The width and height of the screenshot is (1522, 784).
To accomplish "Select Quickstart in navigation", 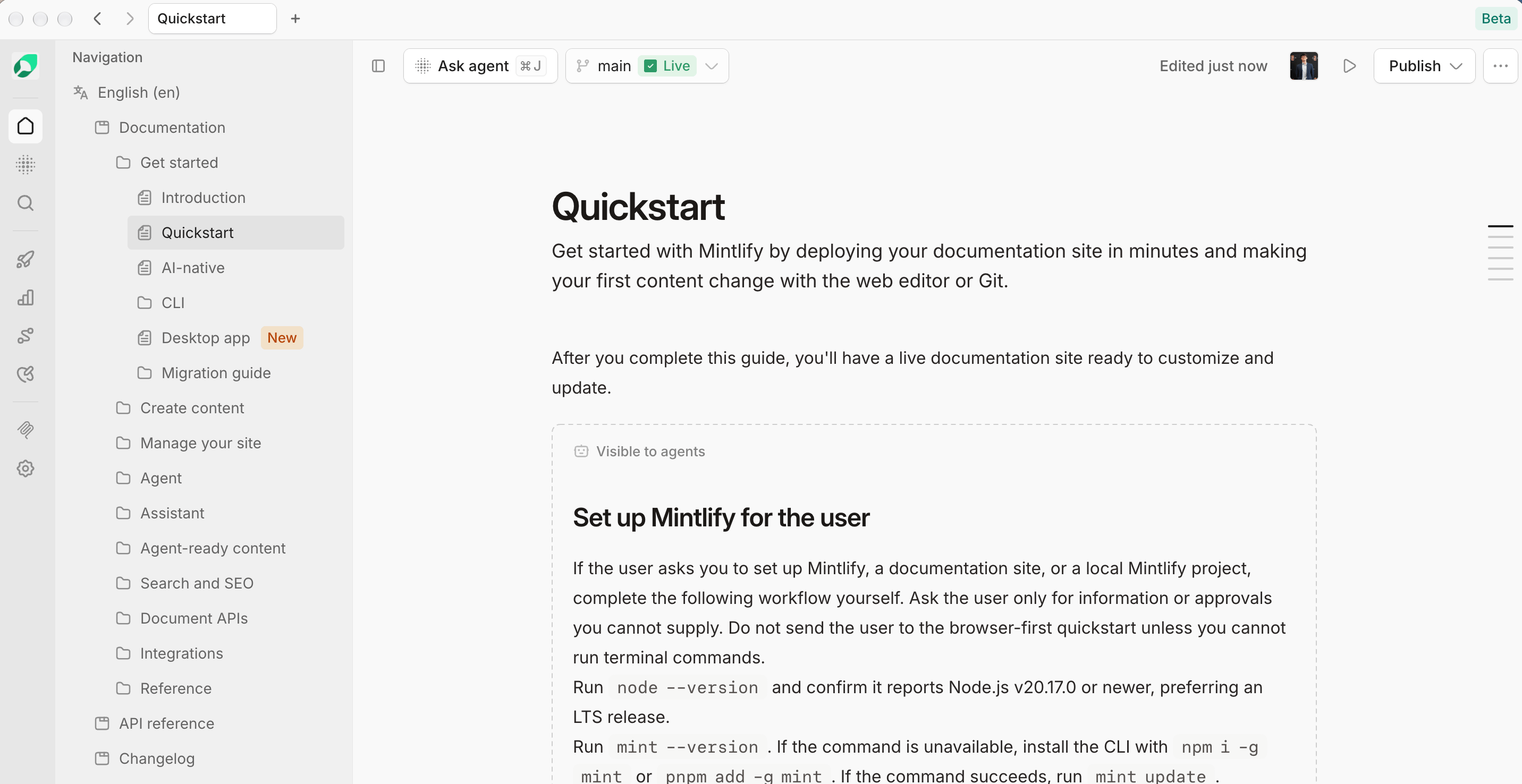I will pyautogui.click(x=236, y=233).
